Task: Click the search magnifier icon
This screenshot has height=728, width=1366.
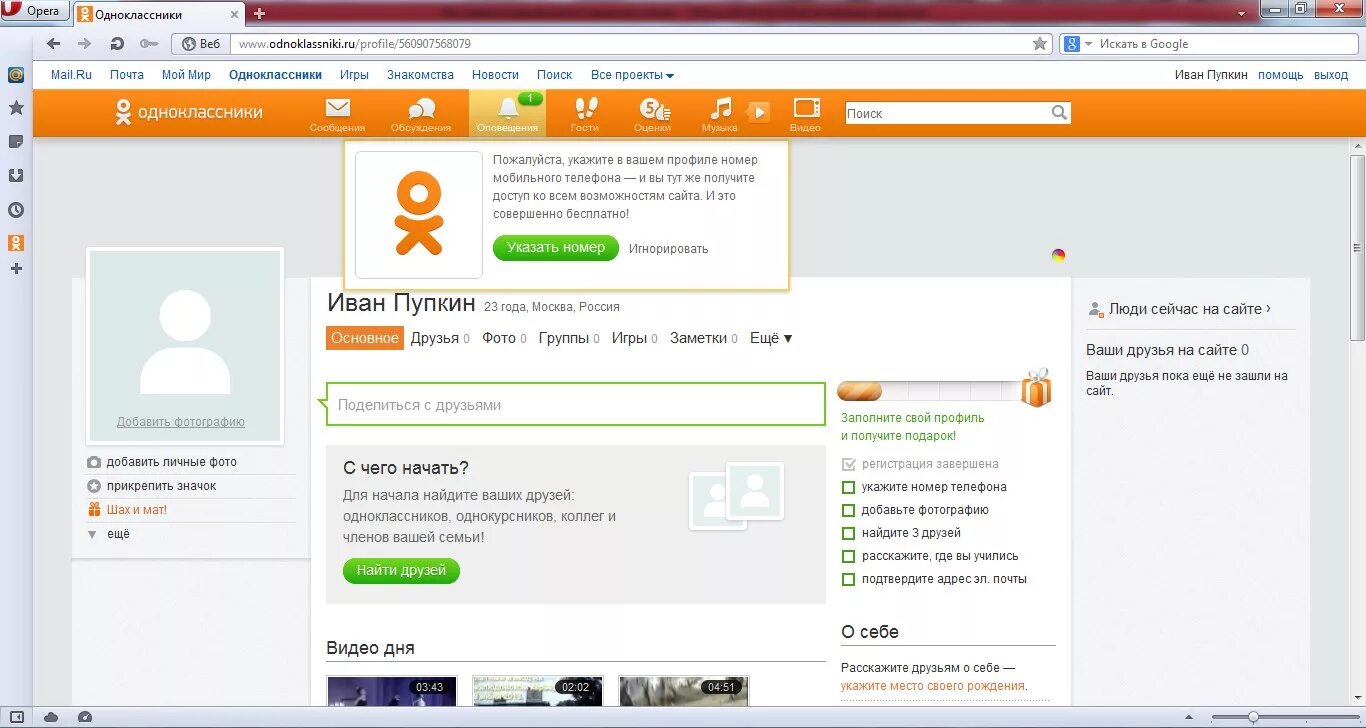Action: point(1059,113)
